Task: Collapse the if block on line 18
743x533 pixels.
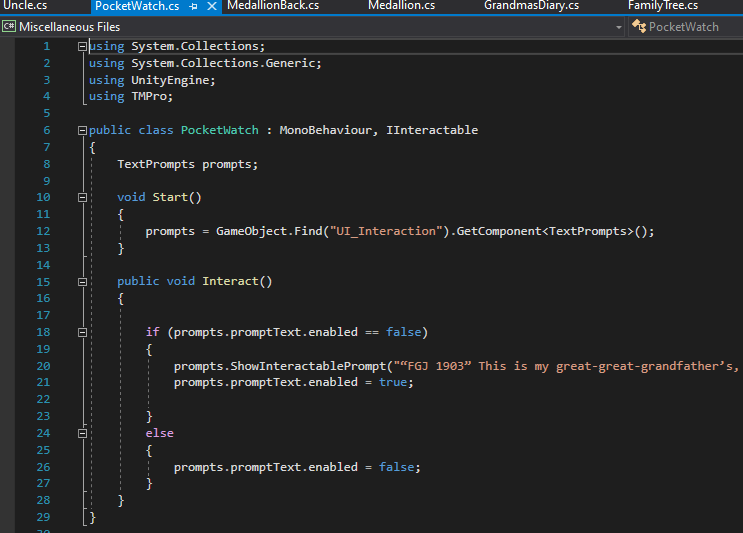Action: pos(82,333)
